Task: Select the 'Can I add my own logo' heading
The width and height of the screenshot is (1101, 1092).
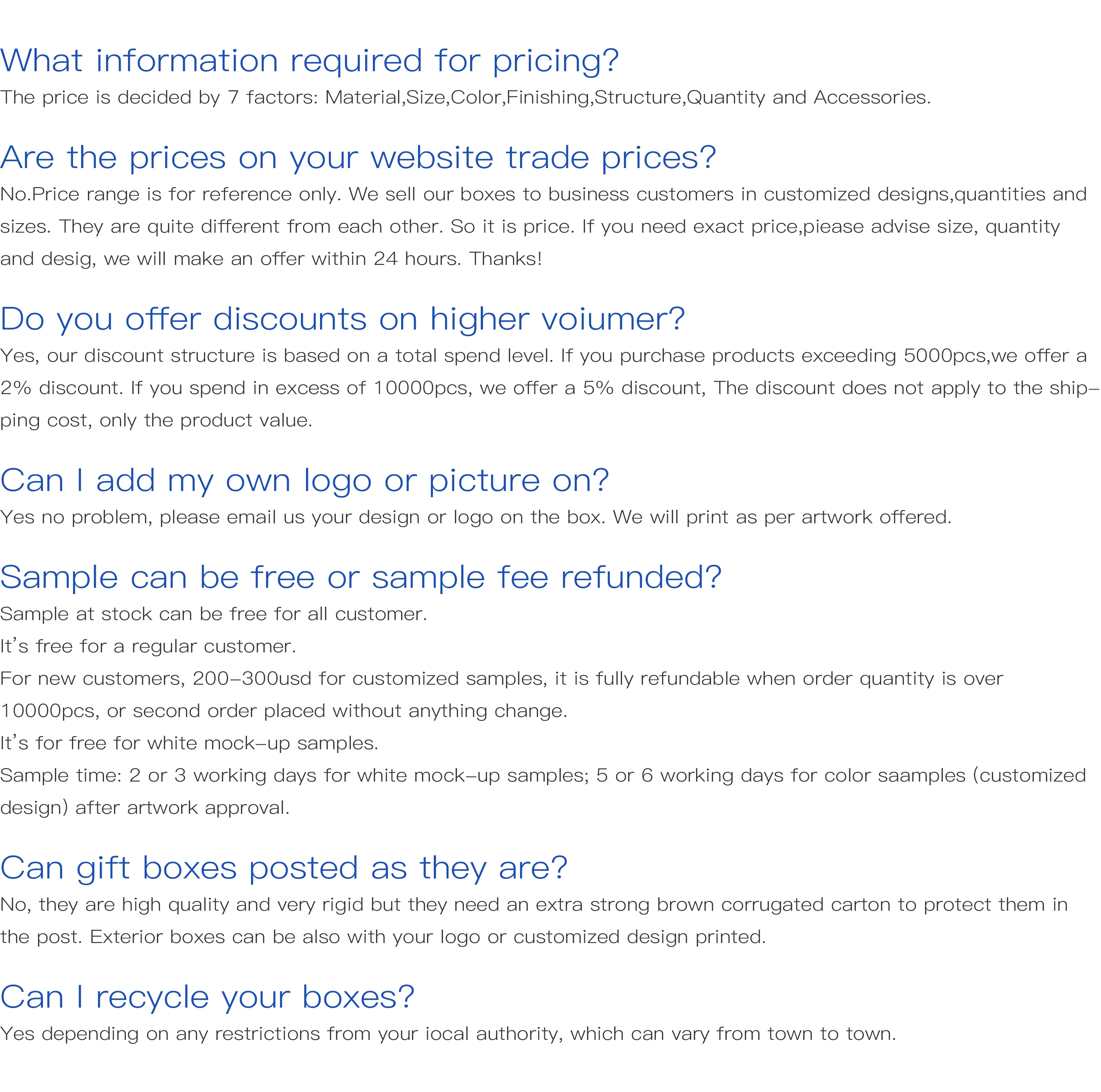Action: (304, 480)
